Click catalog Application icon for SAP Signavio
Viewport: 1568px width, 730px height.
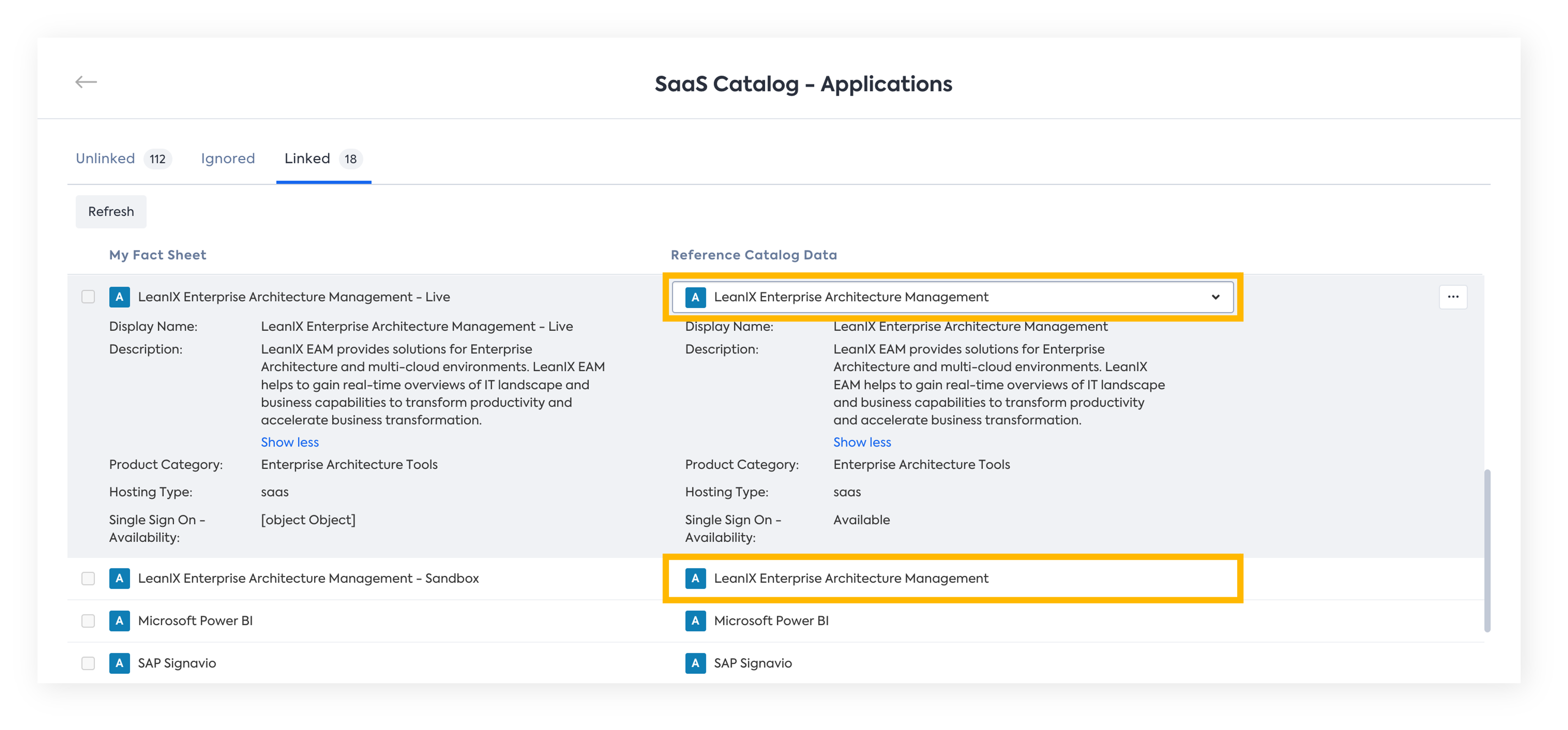coord(695,663)
